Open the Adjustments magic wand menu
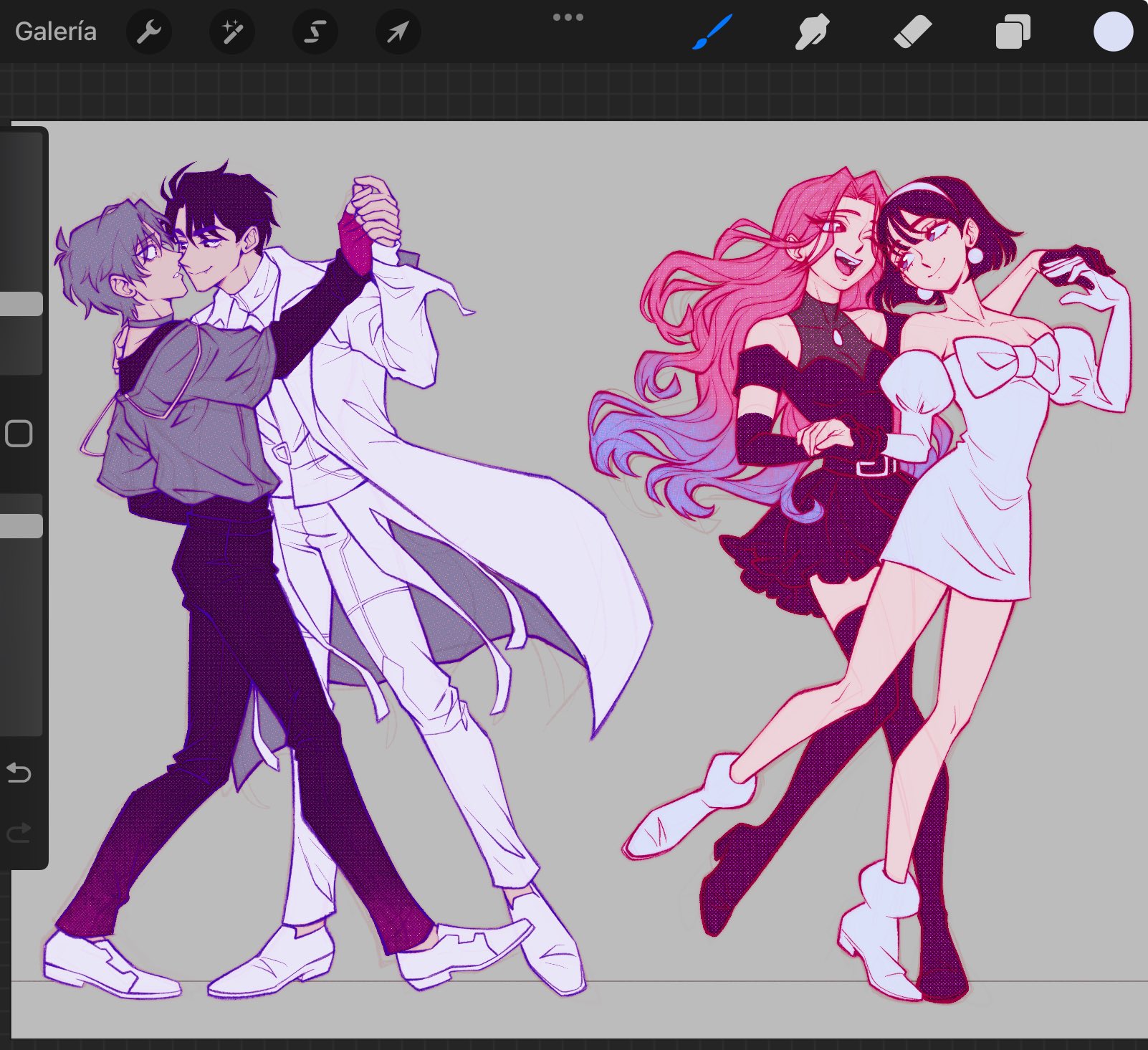Viewport: 1148px width, 1050px height. pyautogui.click(x=232, y=32)
